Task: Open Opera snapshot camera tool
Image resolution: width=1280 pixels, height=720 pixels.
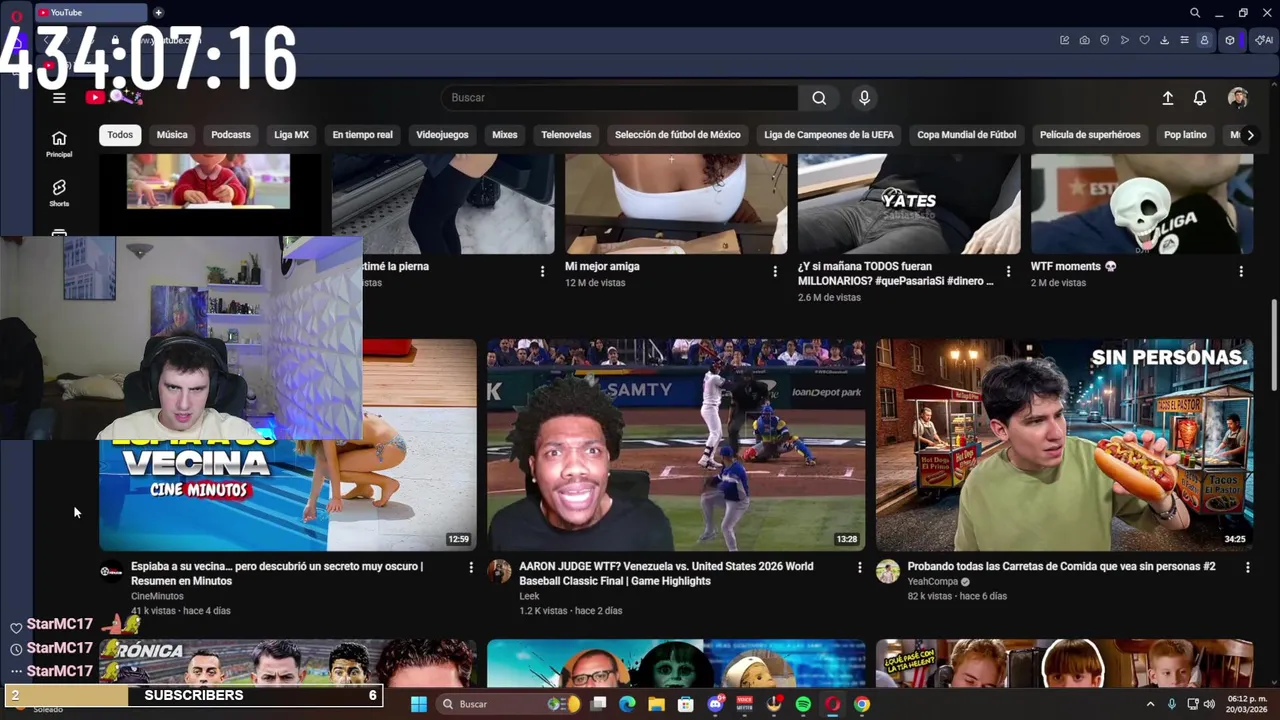Action: coord(1085,40)
